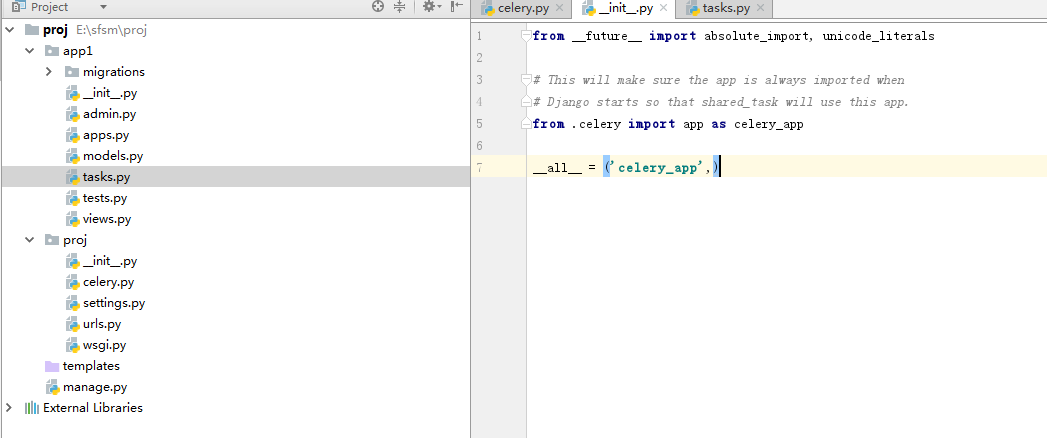Click '__all__' on line 7

[x=557, y=168]
